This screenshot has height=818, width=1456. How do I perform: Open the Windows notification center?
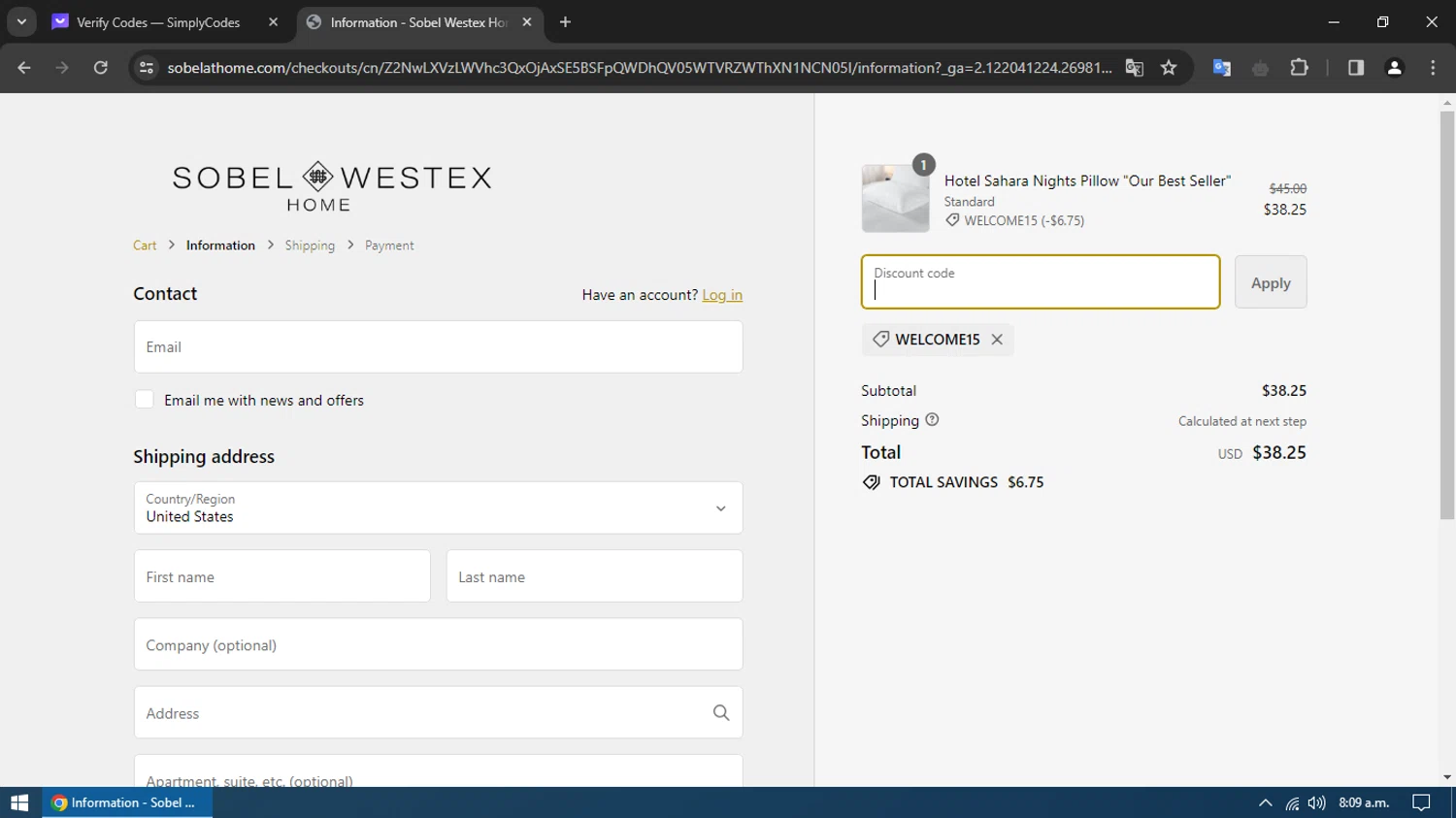click(x=1422, y=802)
